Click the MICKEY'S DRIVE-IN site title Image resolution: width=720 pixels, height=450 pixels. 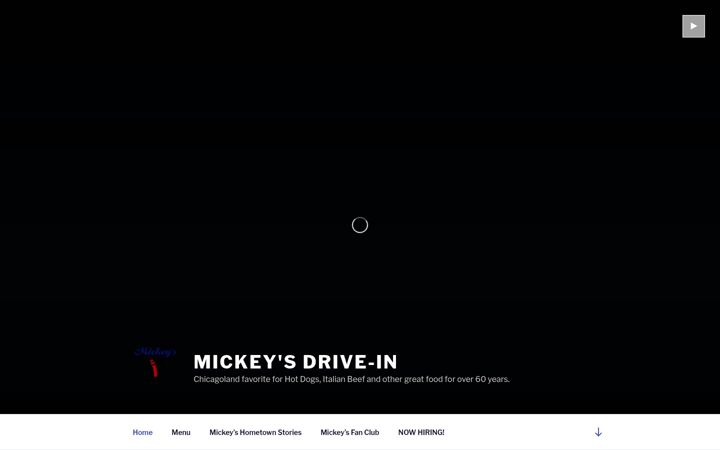point(295,362)
